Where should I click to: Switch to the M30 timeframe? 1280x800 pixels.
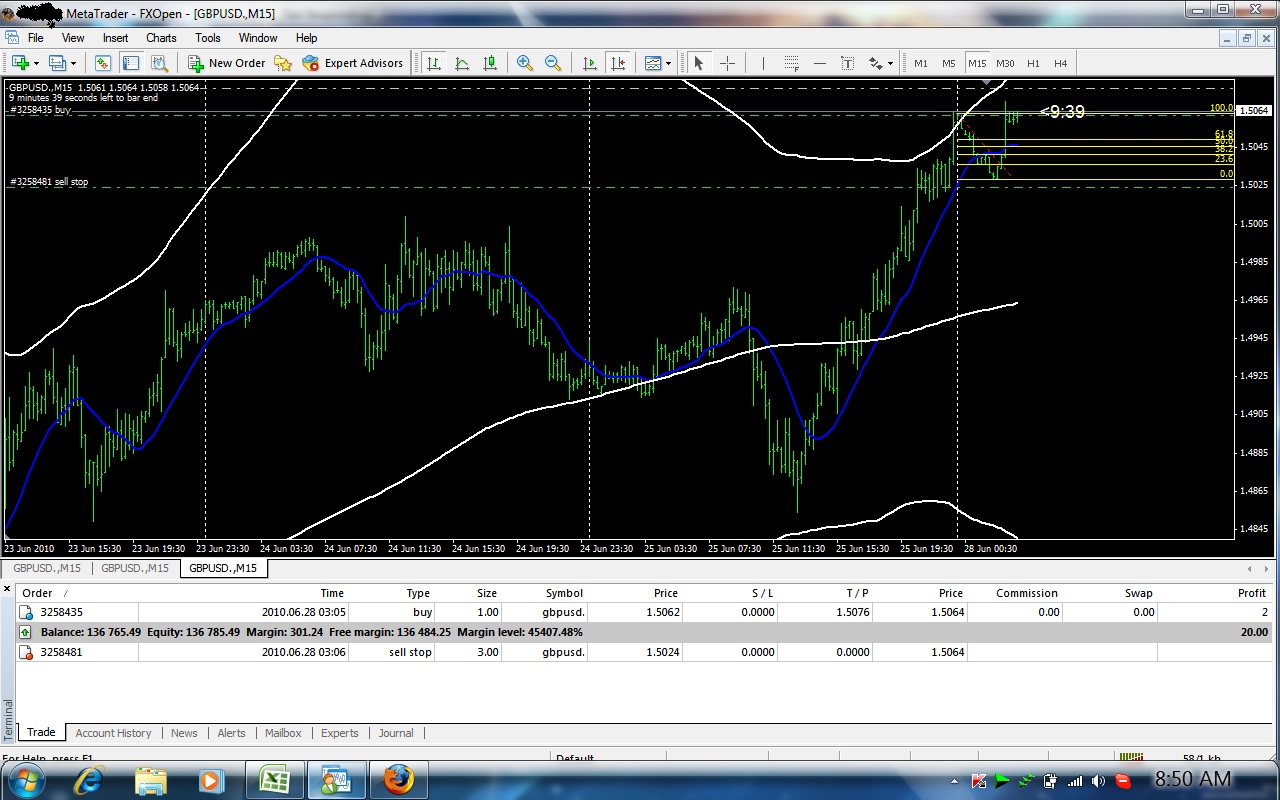1005,63
